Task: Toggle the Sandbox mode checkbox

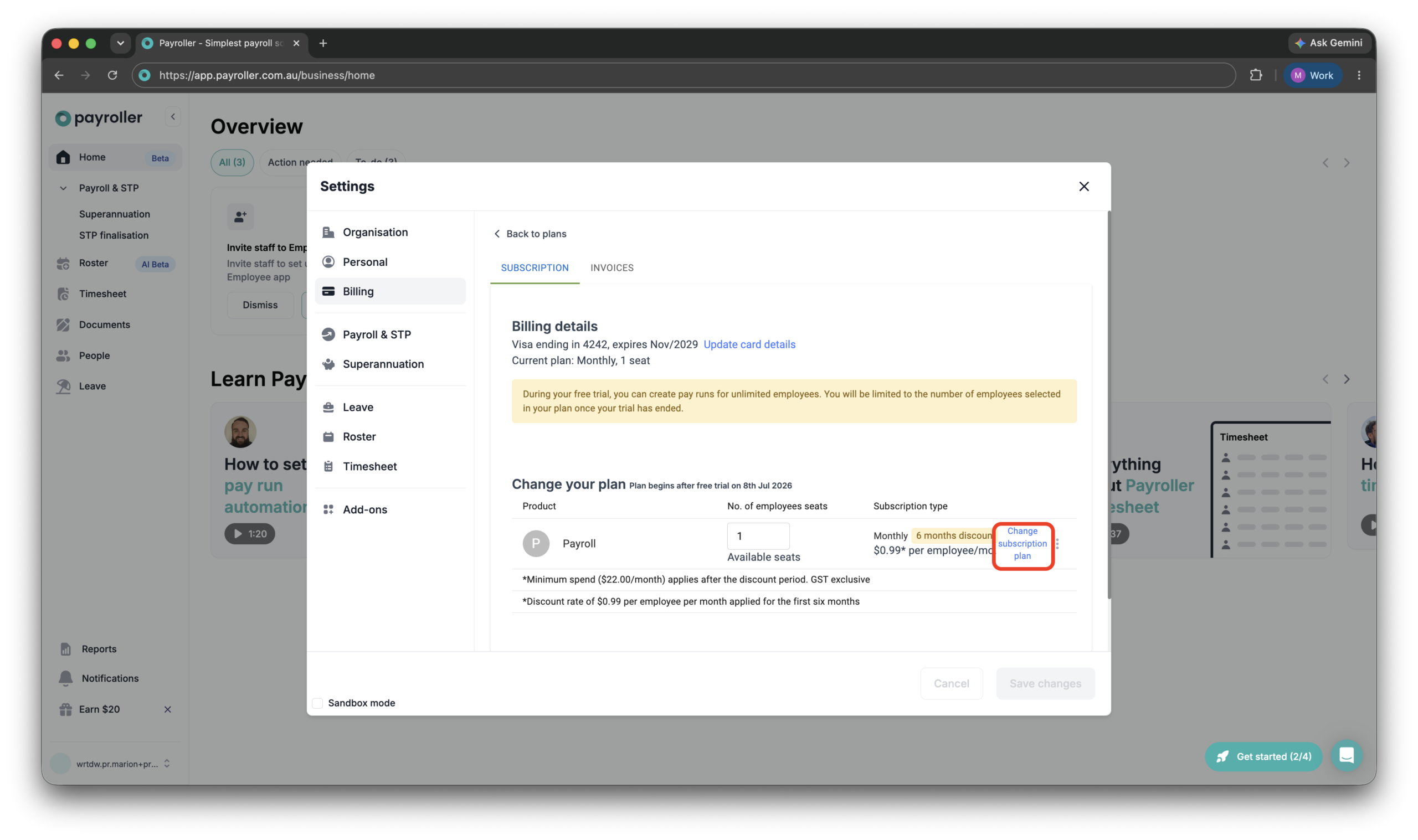Action: (x=317, y=703)
